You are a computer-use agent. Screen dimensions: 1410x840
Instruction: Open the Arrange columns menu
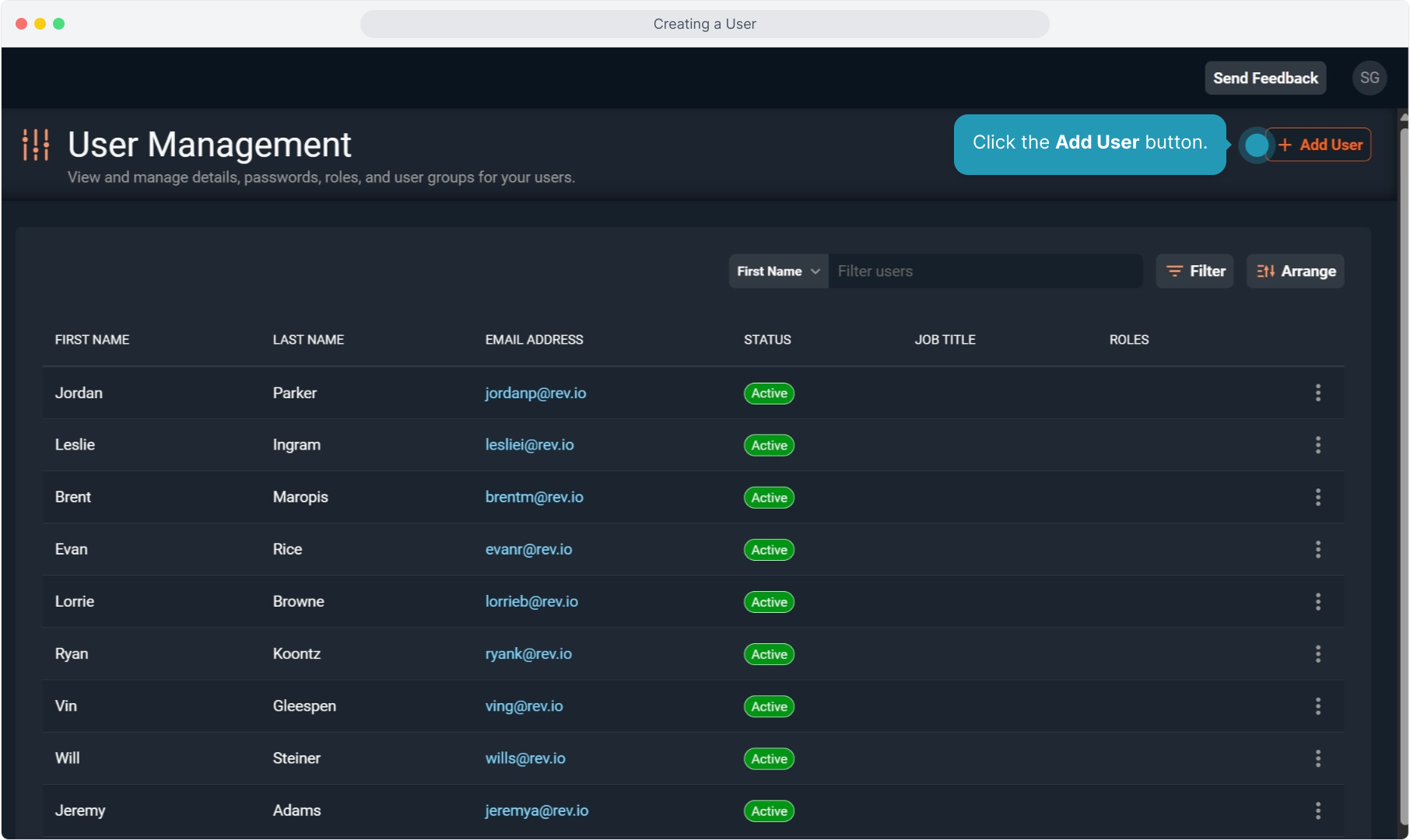(x=1295, y=271)
